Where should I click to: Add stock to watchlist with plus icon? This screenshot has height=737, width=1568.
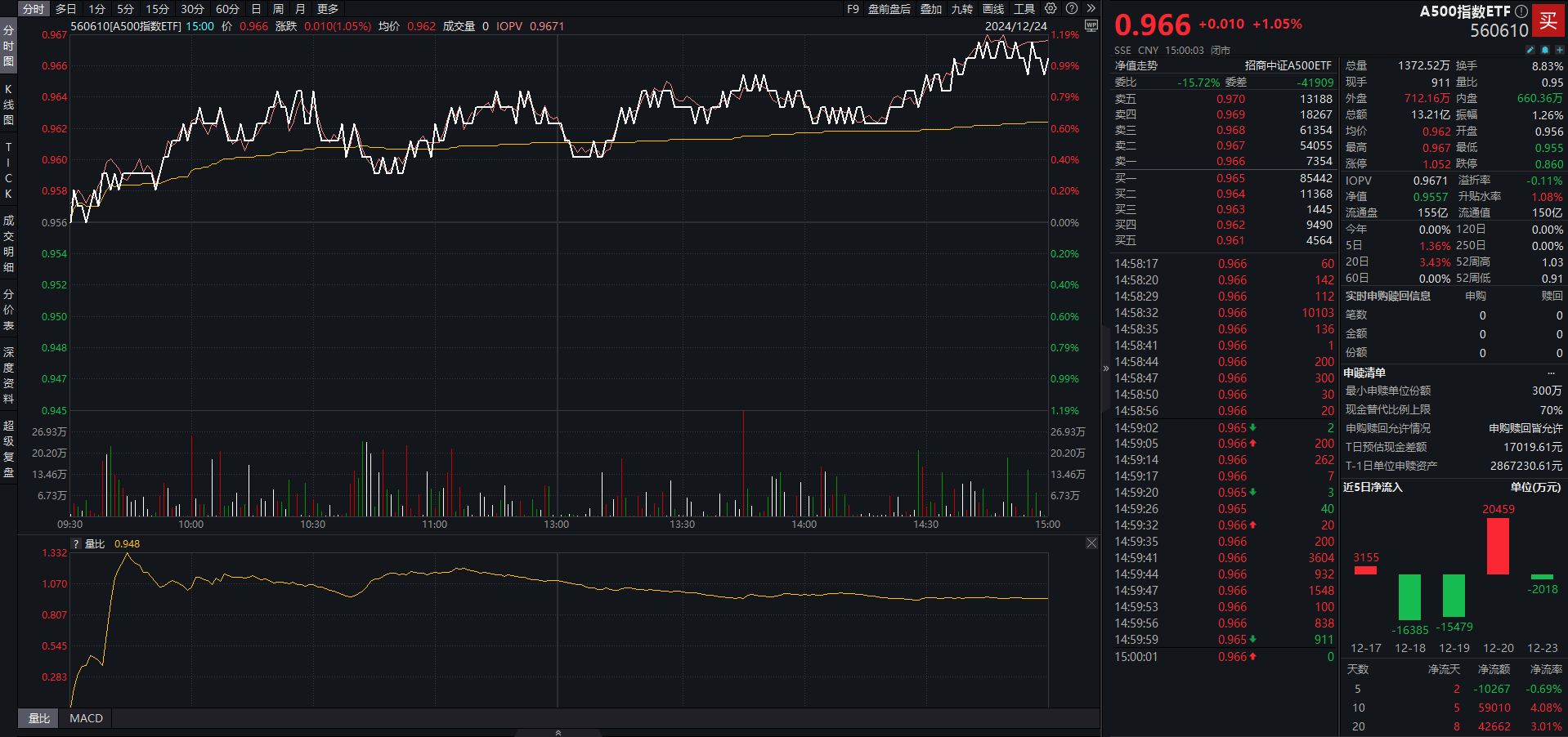(x=1559, y=50)
